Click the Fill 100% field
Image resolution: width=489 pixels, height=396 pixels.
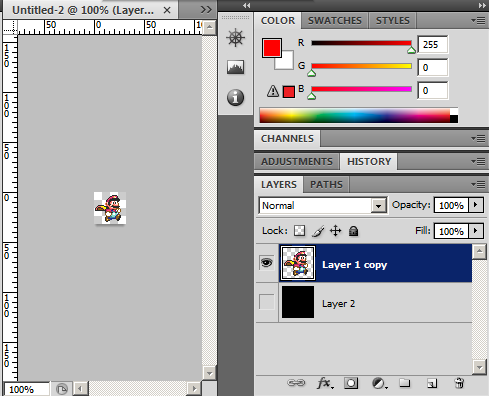pyautogui.click(x=451, y=231)
